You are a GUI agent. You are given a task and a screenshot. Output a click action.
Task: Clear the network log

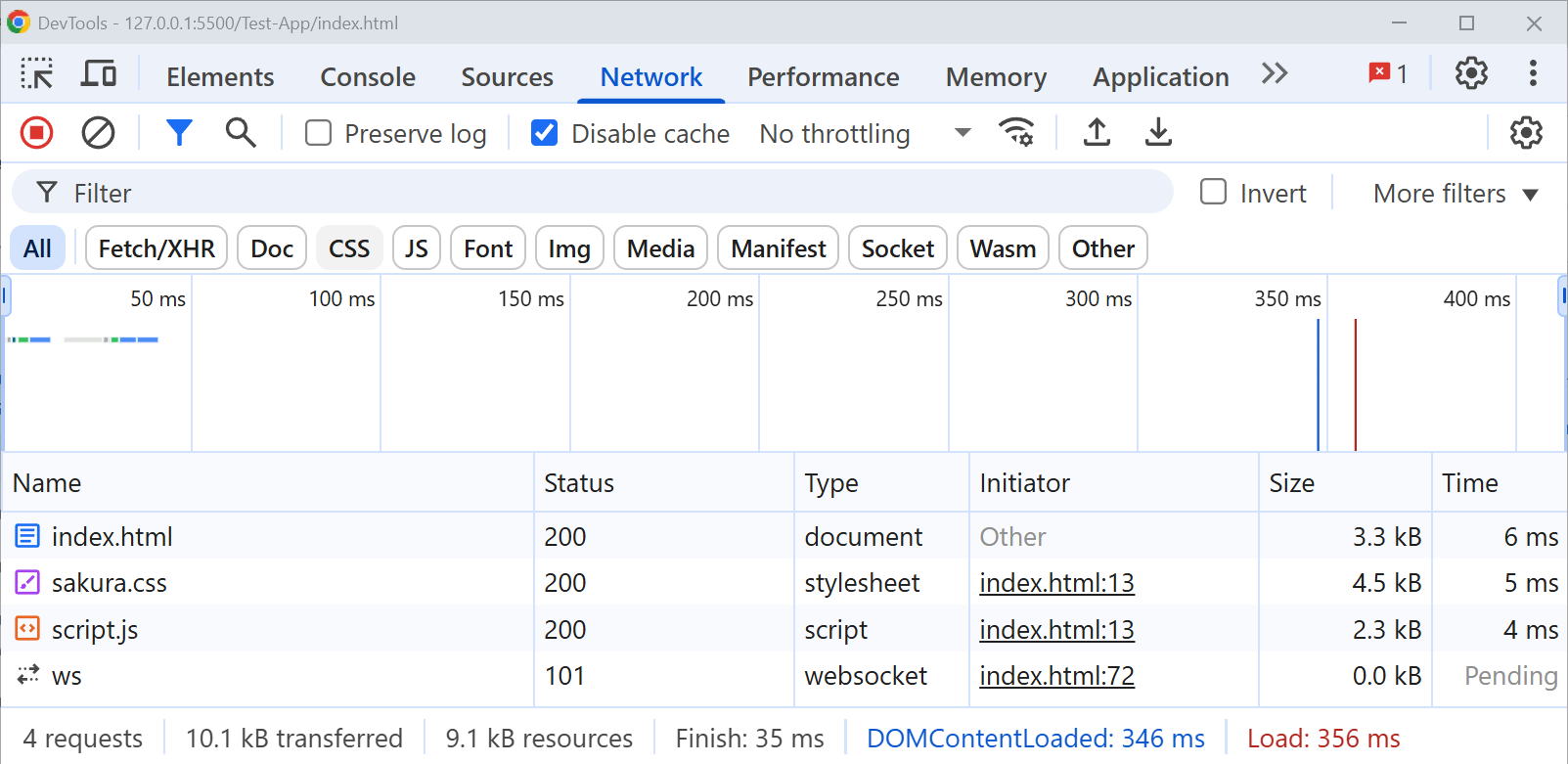(x=98, y=132)
